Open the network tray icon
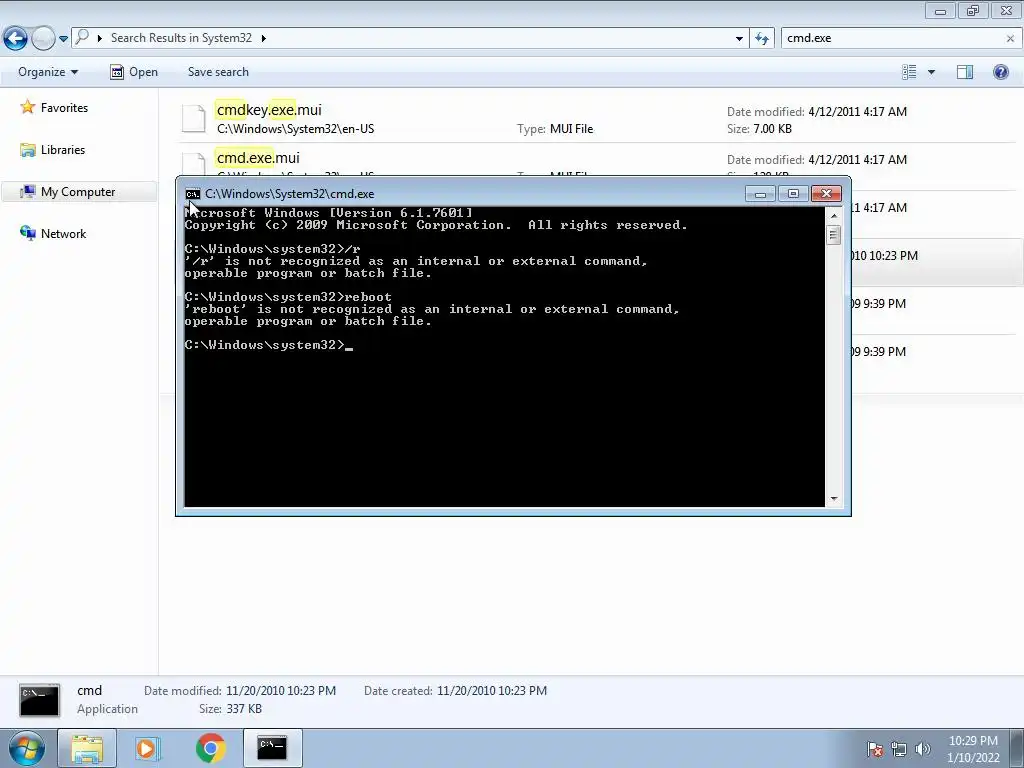Viewport: 1024px width, 768px height. pos(899,749)
